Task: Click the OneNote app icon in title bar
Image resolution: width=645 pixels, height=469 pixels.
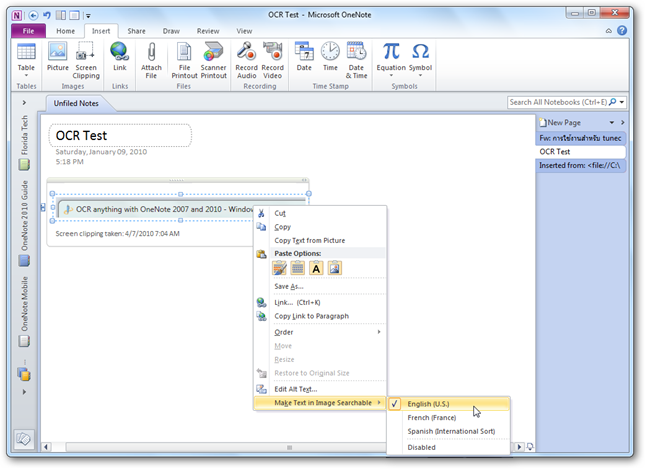Action: [x=17, y=16]
